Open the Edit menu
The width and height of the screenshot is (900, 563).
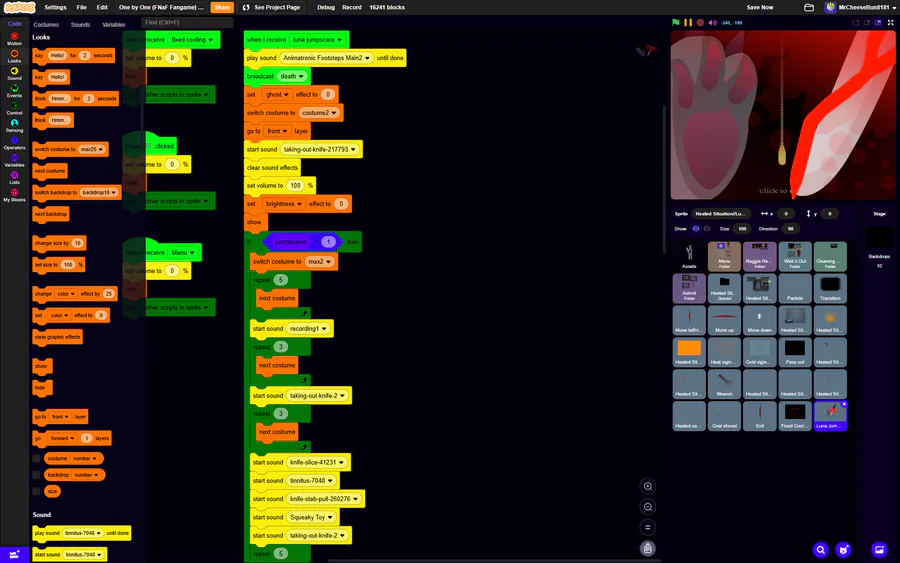(x=102, y=7)
